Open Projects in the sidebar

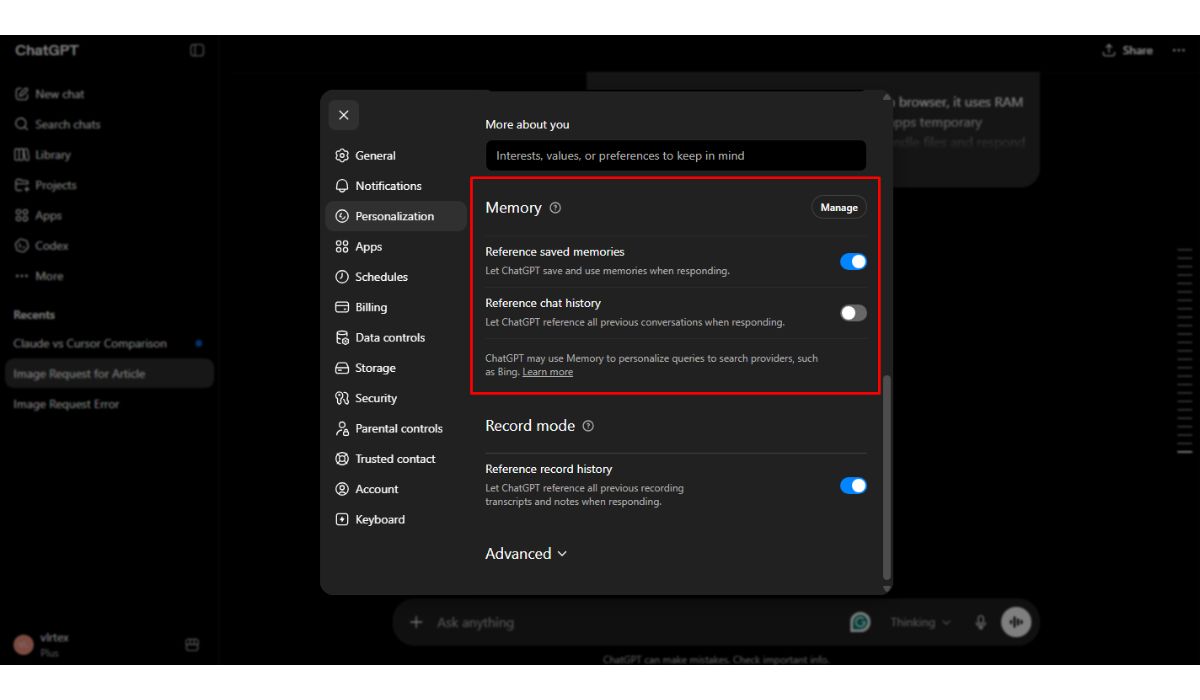tap(110, 185)
